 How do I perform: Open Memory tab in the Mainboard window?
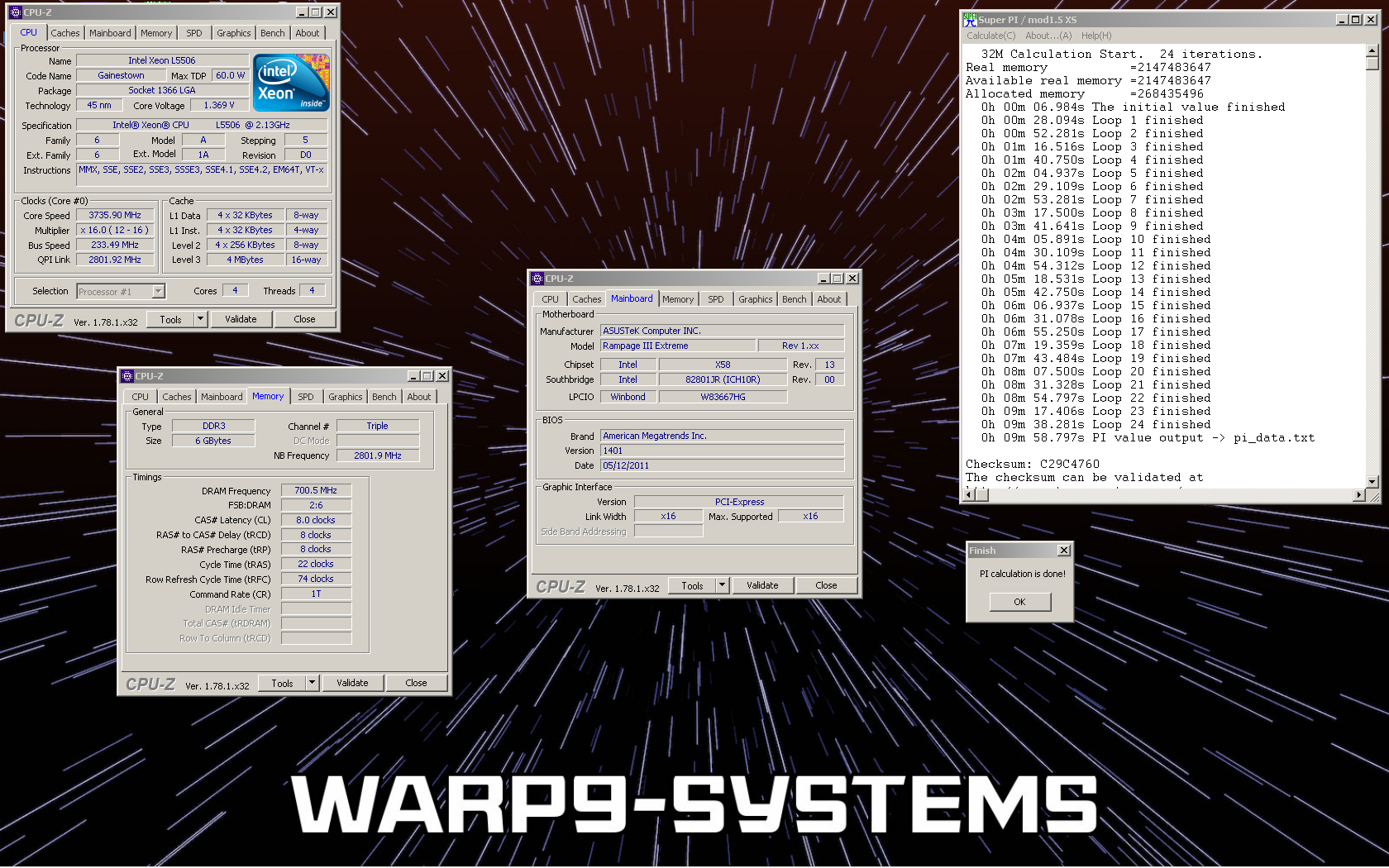tap(678, 299)
